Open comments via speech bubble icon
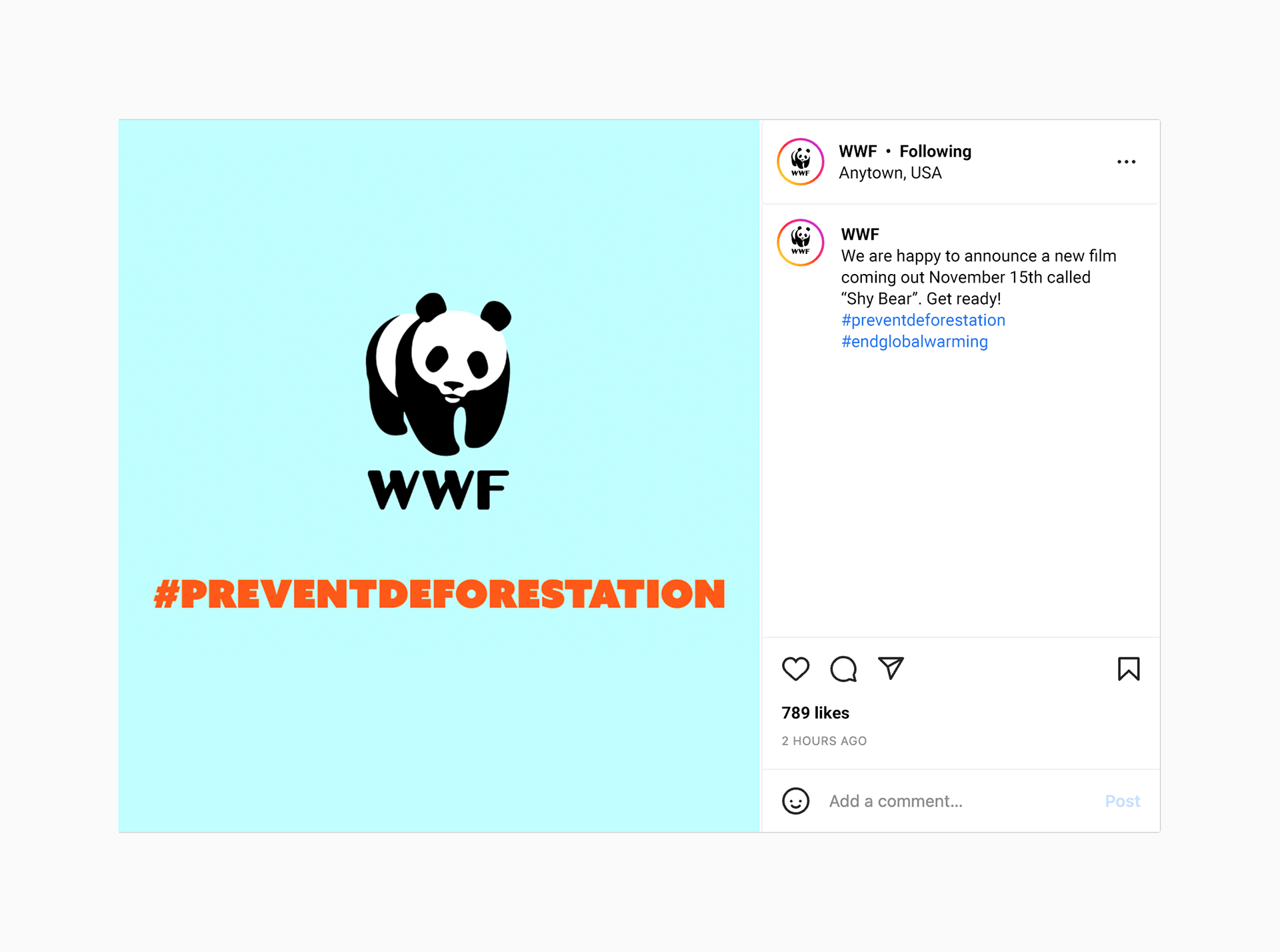Image resolution: width=1280 pixels, height=952 pixels. (x=843, y=669)
